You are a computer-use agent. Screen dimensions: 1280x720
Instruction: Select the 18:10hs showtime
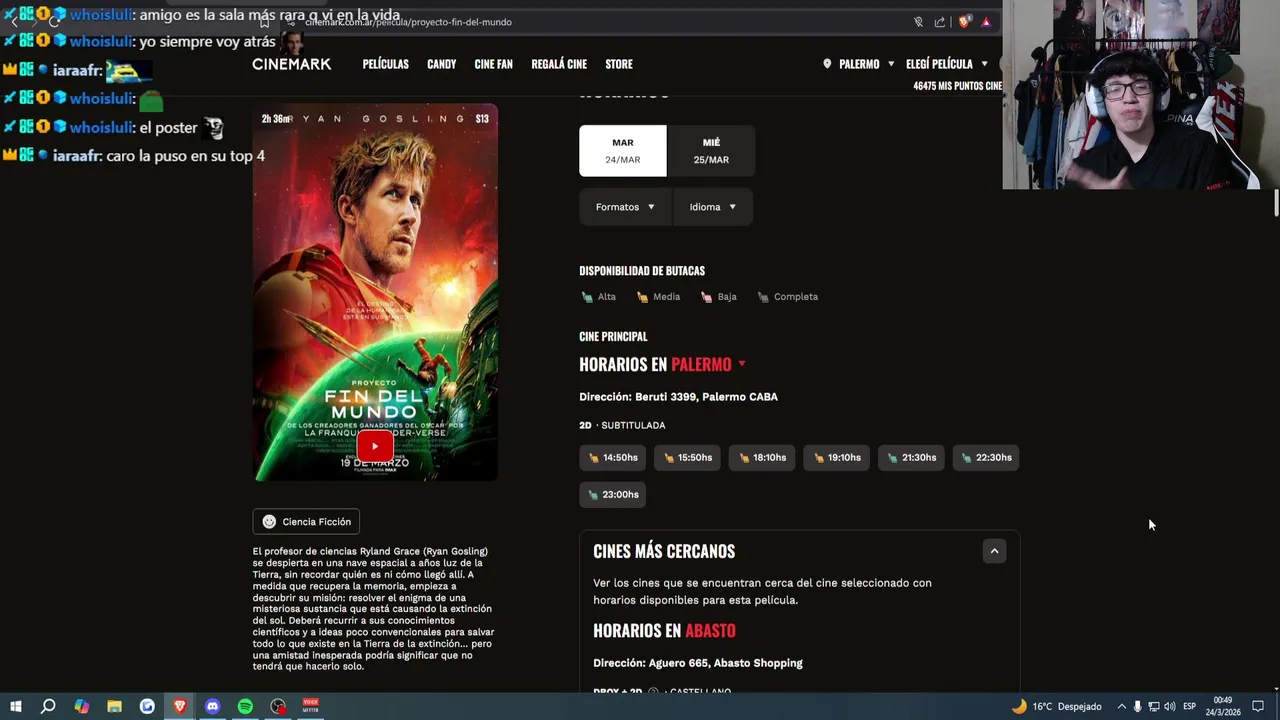pos(762,458)
